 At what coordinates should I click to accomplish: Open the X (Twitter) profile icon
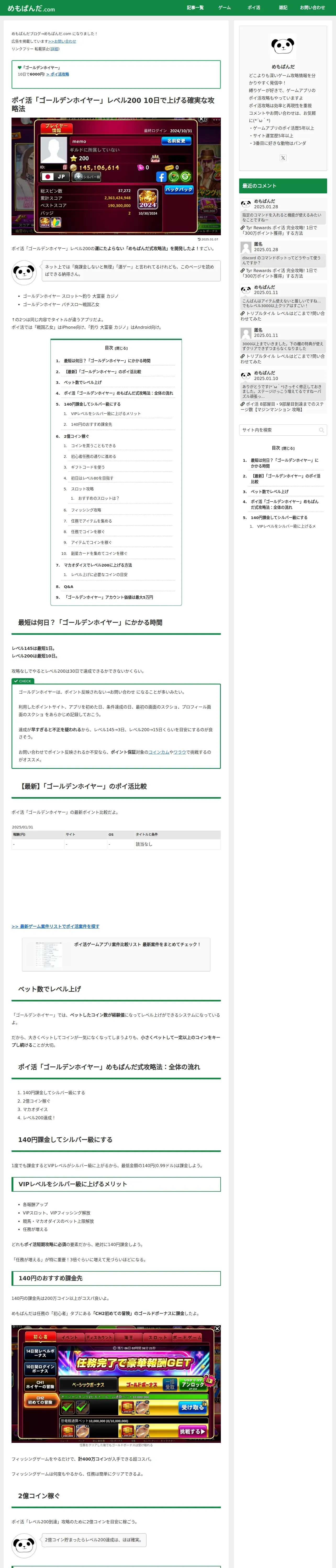(283, 158)
